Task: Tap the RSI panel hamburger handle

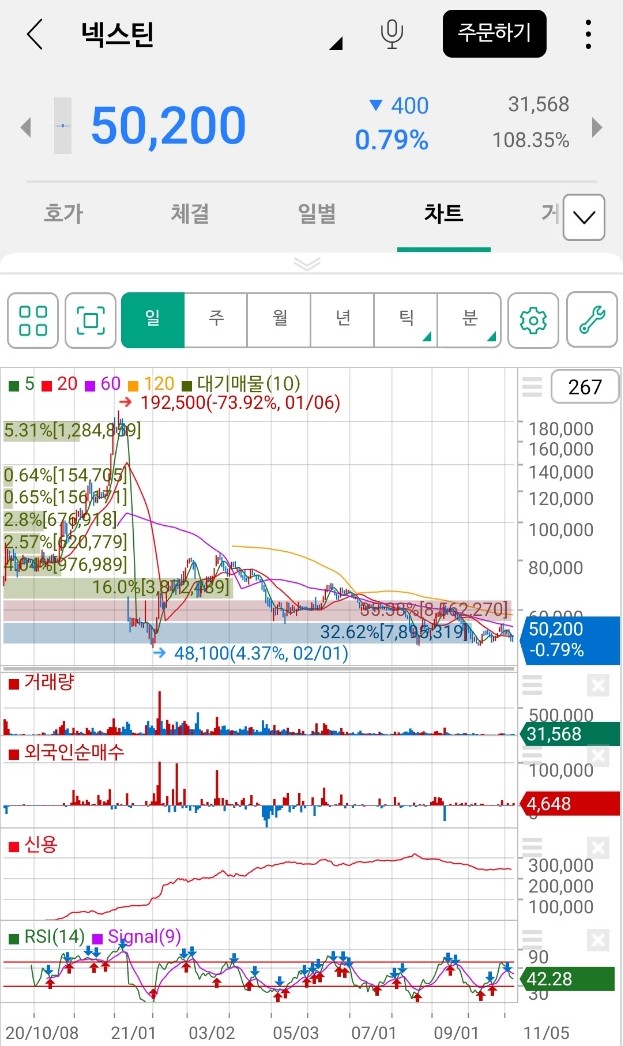Action: pyautogui.click(x=532, y=940)
